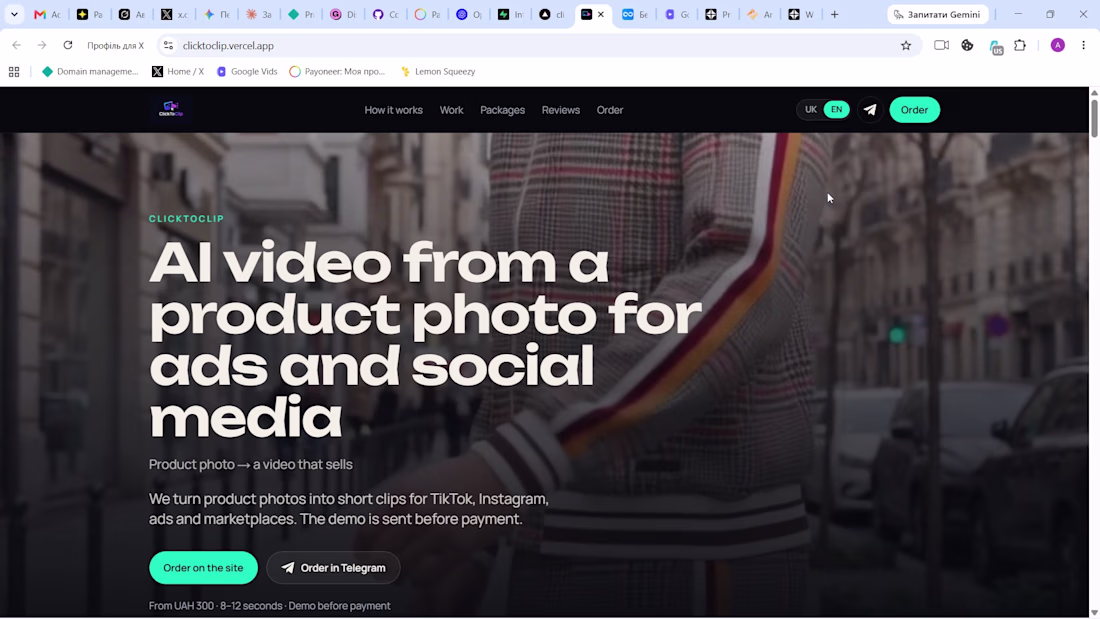The width and height of the screenshot is (1100, 619).
Task: Click the scrollbar down arrow
Action: [x=1094, y=613]
